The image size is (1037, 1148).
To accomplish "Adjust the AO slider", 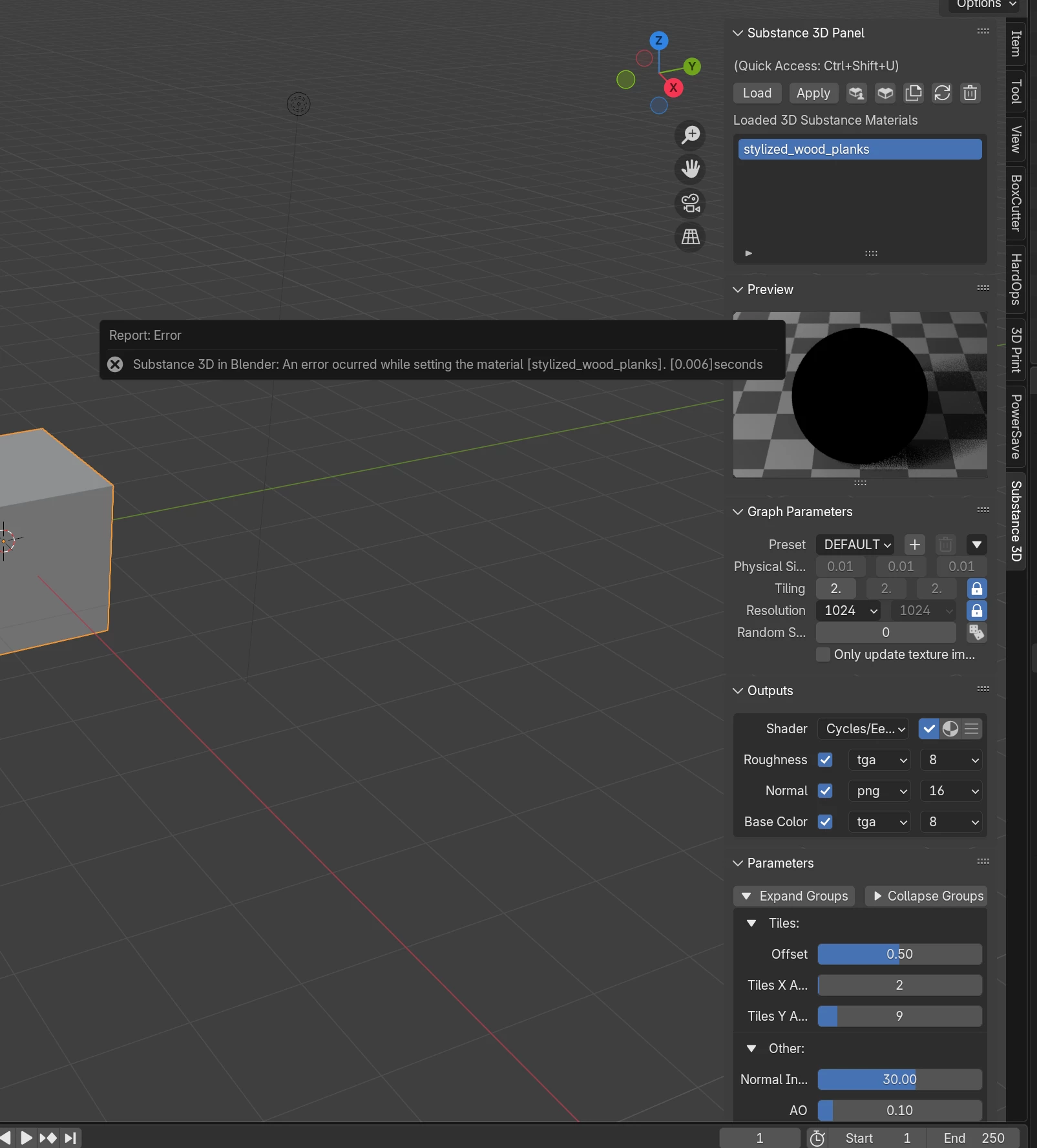I will [x=900, y=1111].
